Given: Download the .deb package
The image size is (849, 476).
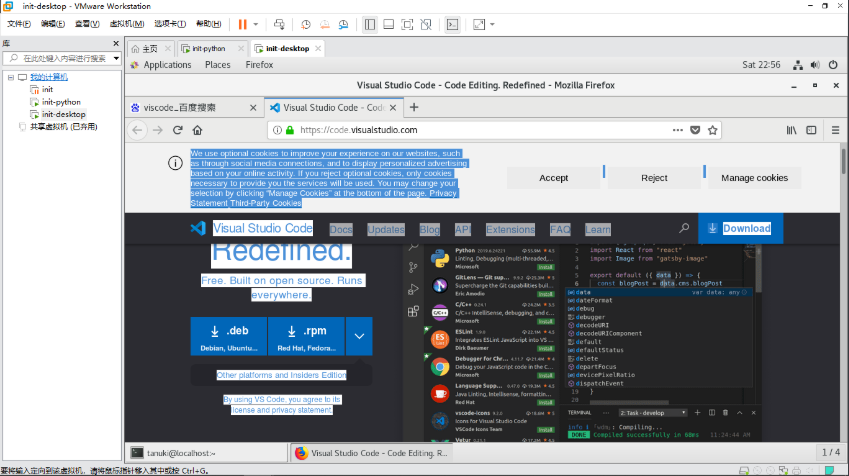Looking at the screenshot, I should [x=228, y=336].
